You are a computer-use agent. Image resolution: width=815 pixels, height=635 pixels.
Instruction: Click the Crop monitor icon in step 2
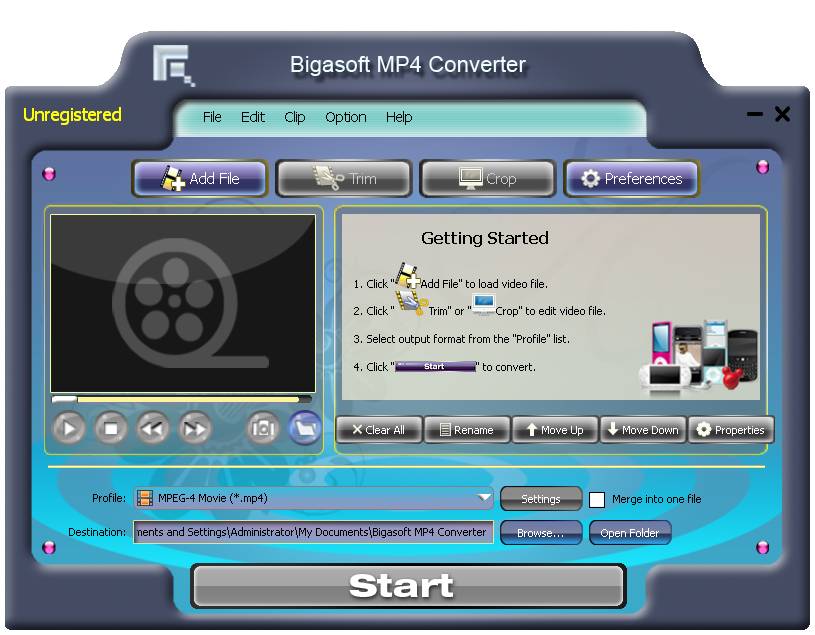(483, 305)
